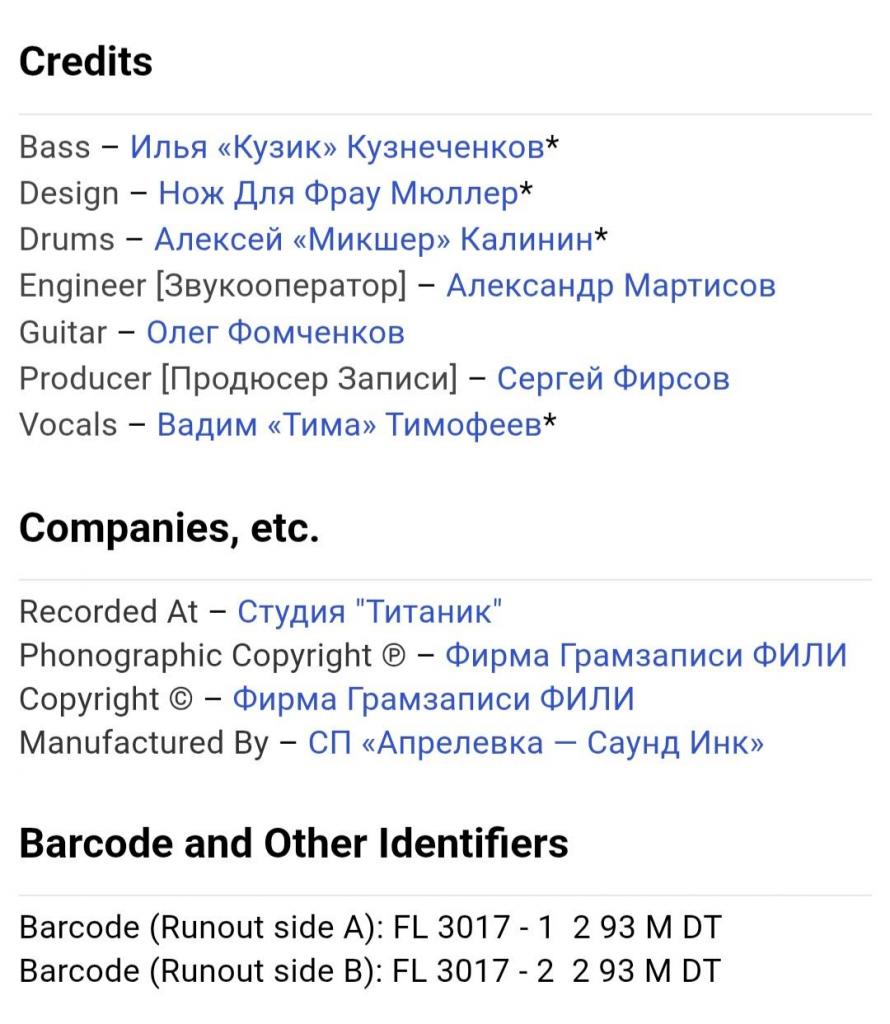Image resolution: width=890 pixels, height=1024 pixels.
Task: Open engineer Александр Мартисов's page
Action: pos(610,286)
